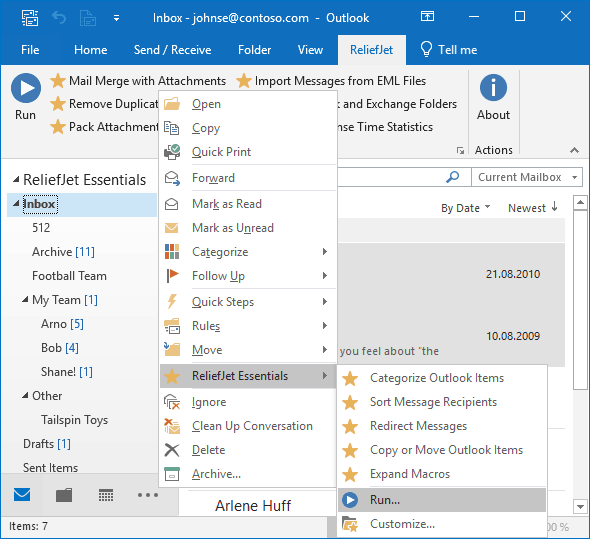Collapse the ribbon with the chevron
This screenshot has width=590, height=539.
click(574, 150)
